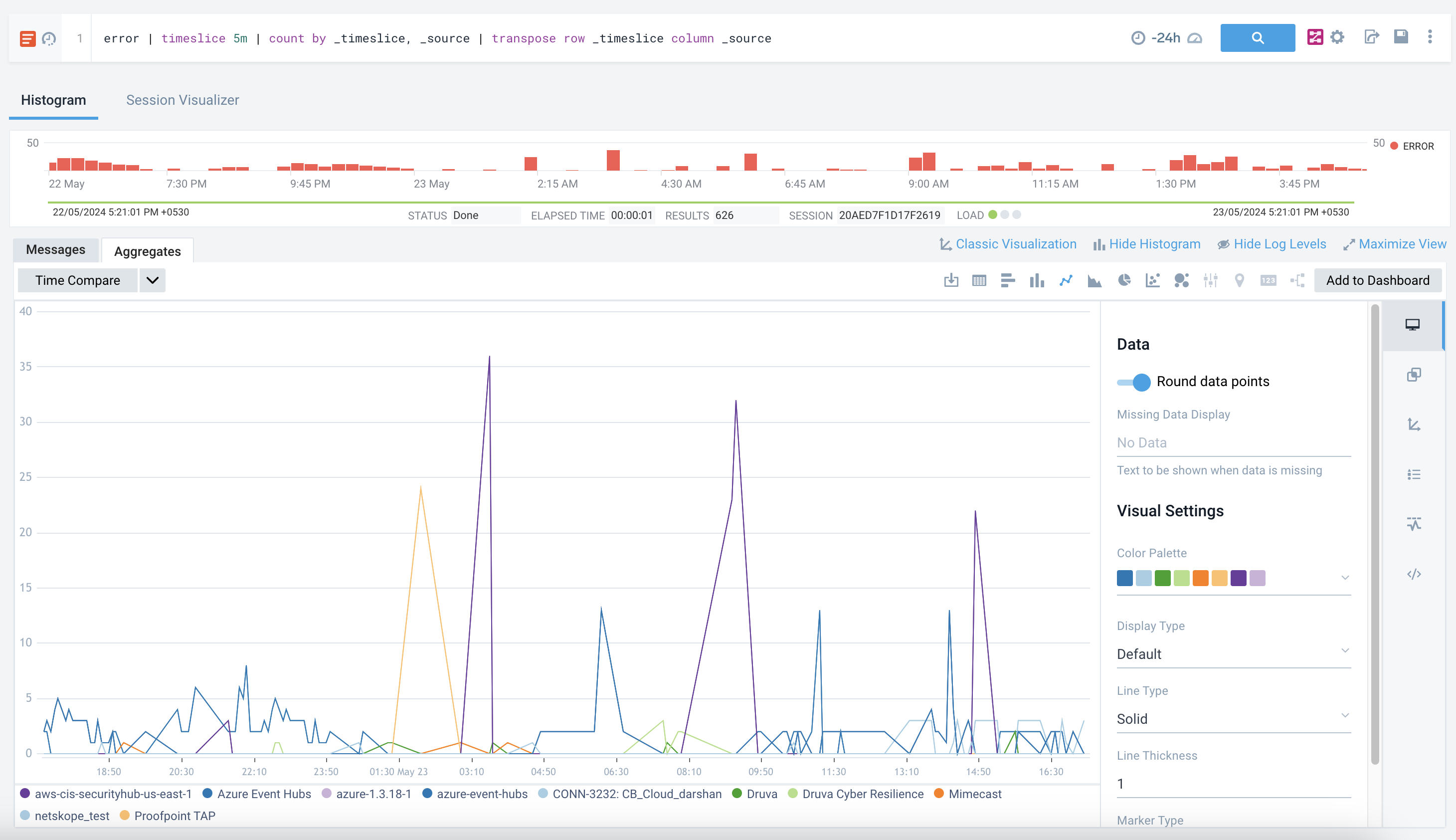Switch to the Session Visualizer tab

coord(182,100)
